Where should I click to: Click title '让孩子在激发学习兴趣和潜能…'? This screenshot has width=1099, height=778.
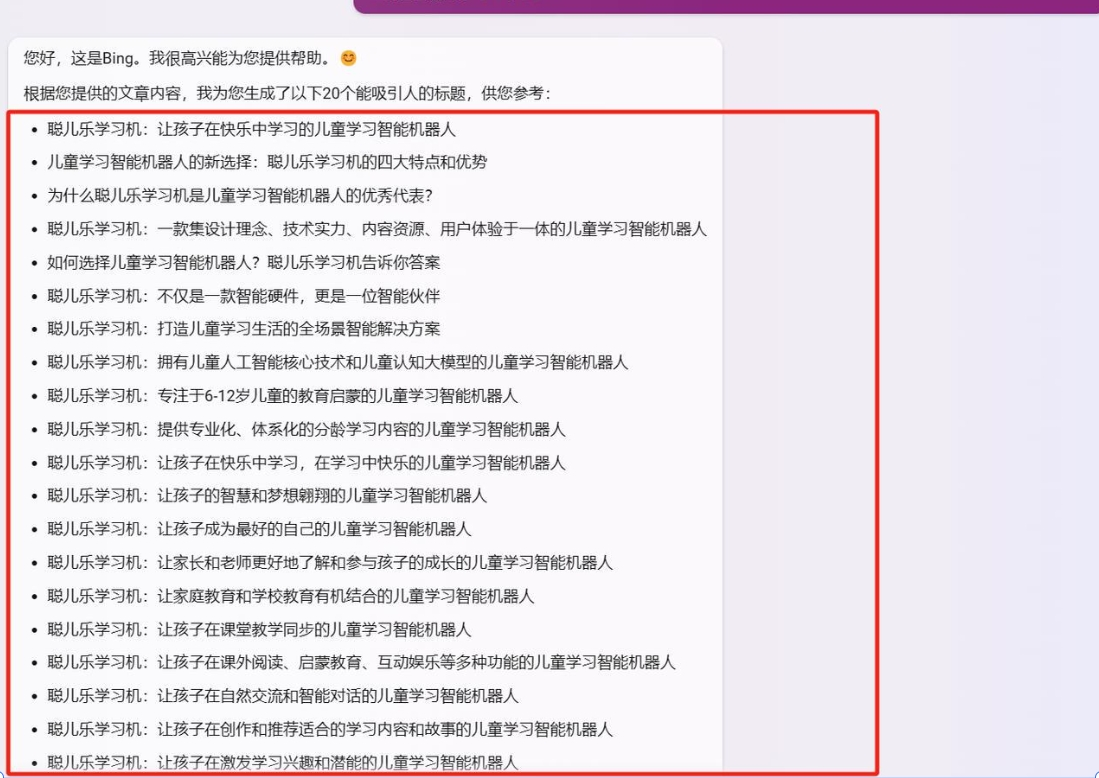pos(282,762)
